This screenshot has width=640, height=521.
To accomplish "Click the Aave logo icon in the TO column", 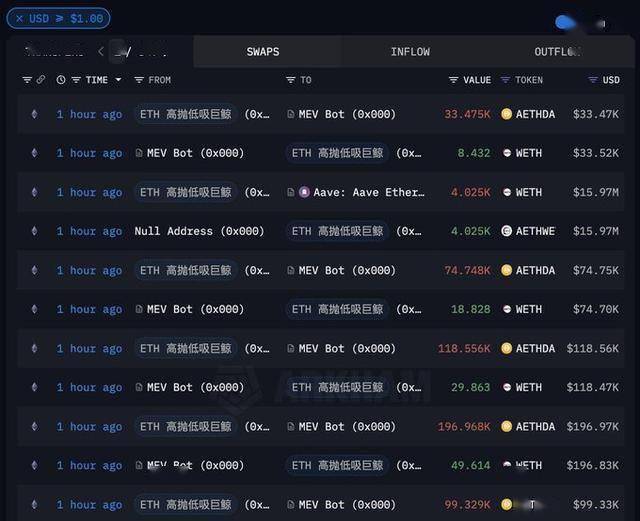I will [304, 192].
